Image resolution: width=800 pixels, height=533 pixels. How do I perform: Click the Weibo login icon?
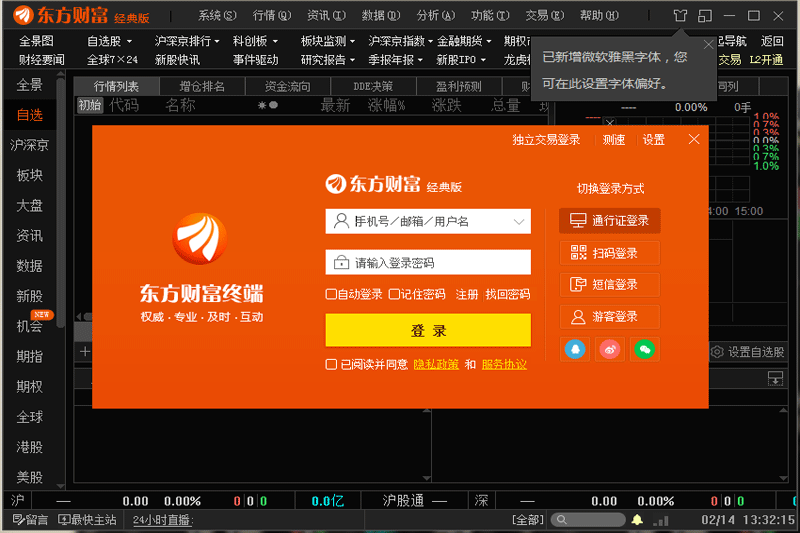coord(610,349)
